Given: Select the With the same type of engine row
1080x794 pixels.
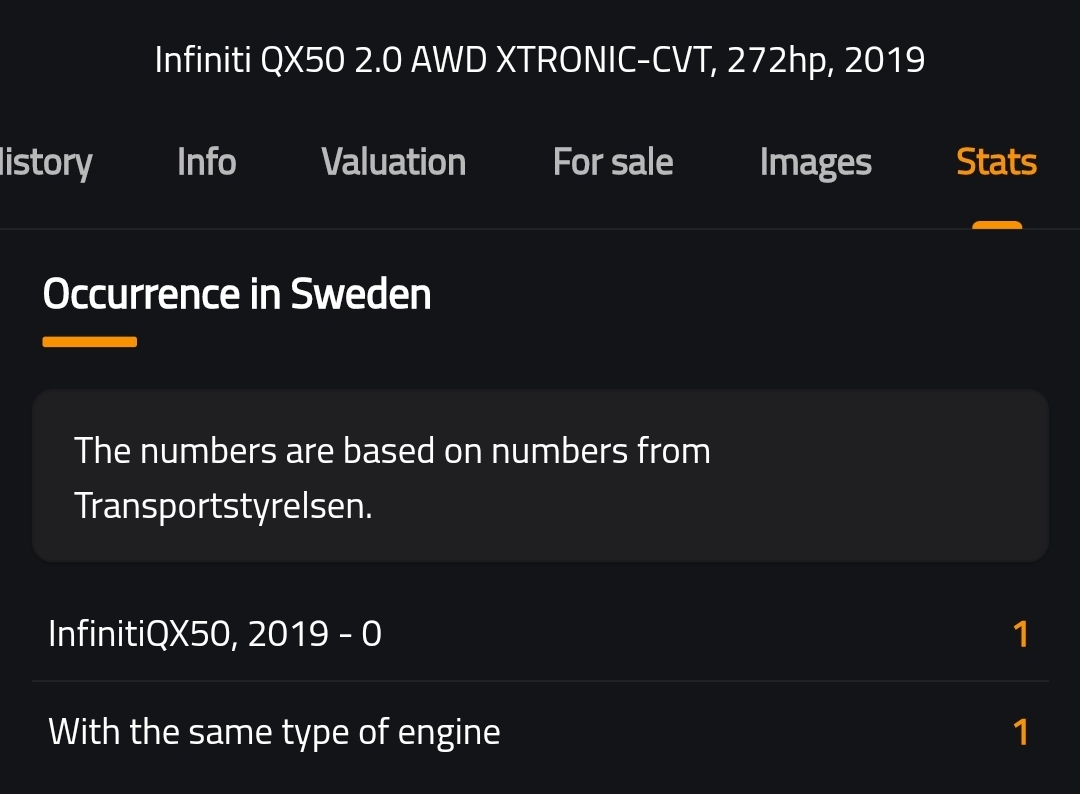Looking at the screenshot, I should tap(540, 731).
